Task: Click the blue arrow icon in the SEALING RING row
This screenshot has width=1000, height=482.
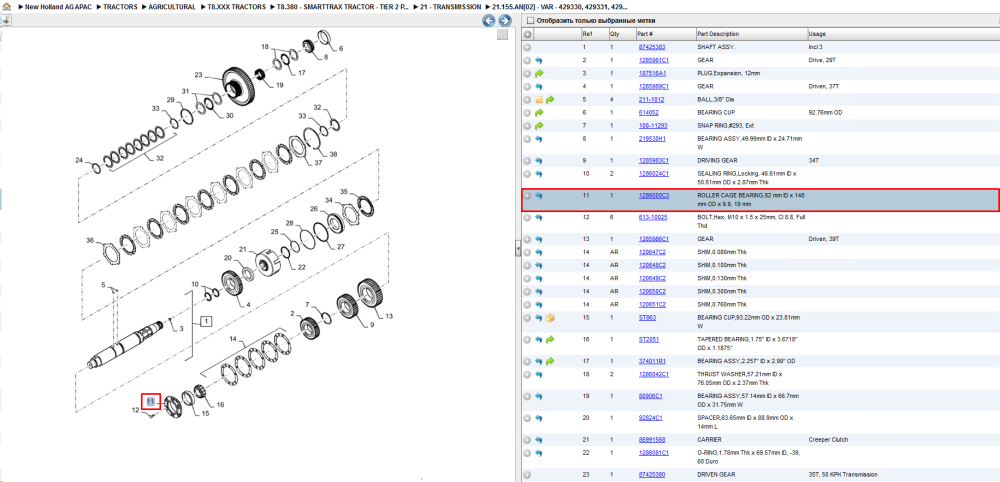Action: [x=538, y=173]
